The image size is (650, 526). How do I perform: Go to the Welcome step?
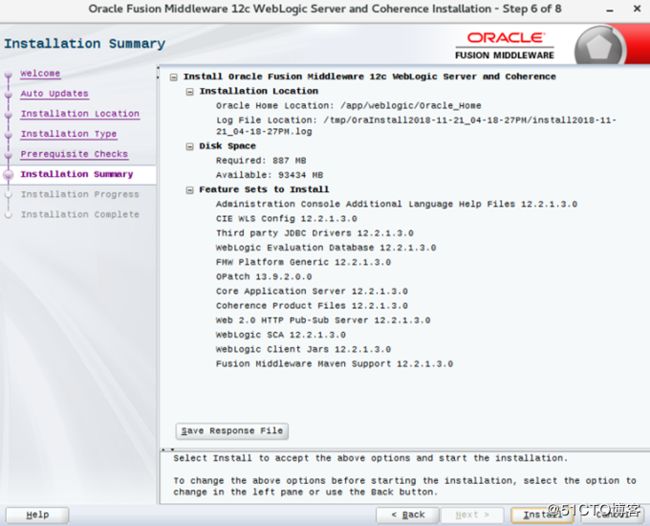click(x=40, y=73)
